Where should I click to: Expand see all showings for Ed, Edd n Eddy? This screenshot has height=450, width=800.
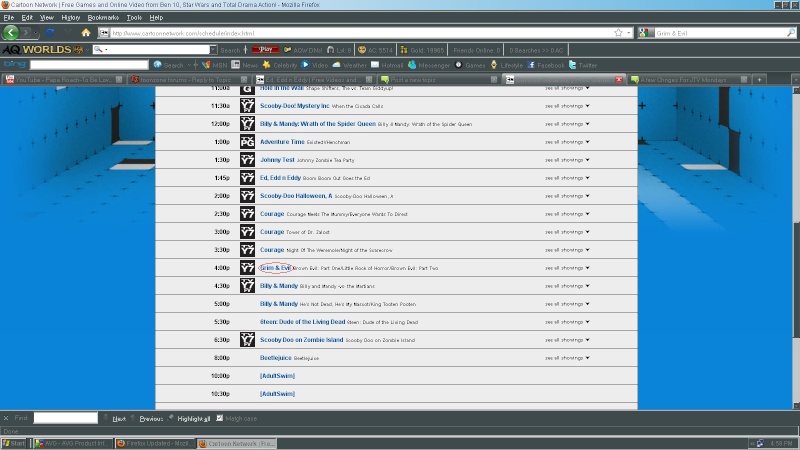tap(567, 178)
